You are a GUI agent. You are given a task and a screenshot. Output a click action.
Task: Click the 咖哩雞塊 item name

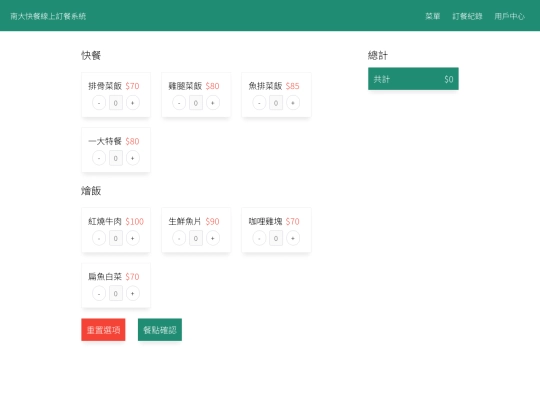266,221
